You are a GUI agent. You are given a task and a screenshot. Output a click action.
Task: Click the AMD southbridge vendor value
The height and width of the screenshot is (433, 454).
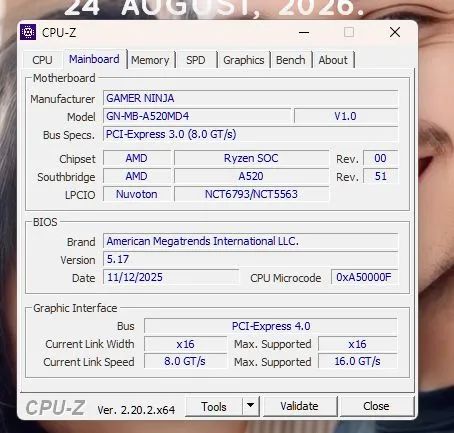(137, 176)
